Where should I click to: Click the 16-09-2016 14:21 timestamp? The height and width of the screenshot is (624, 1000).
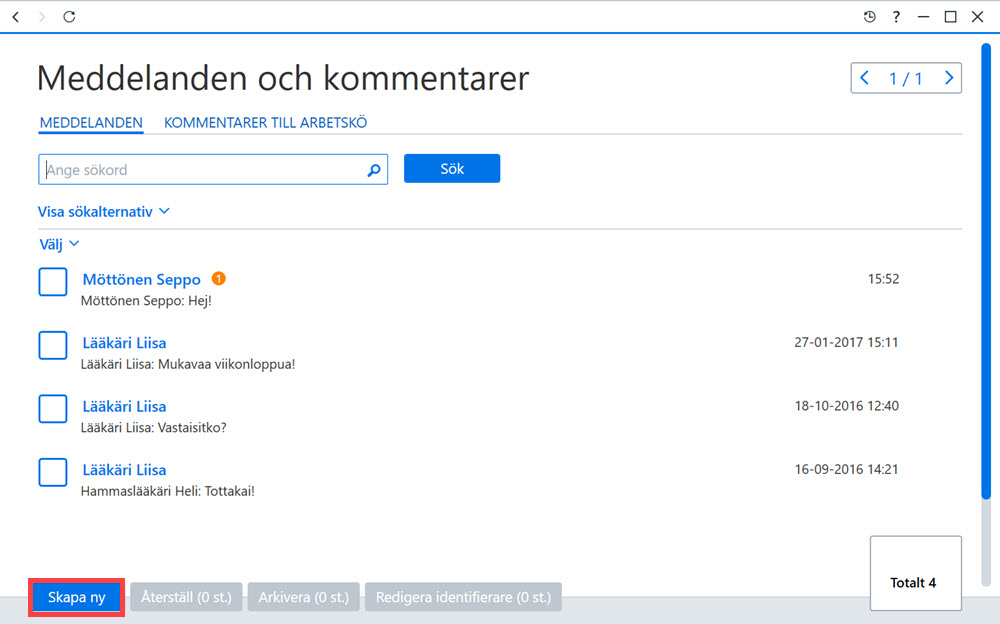(x=846, y=469)
